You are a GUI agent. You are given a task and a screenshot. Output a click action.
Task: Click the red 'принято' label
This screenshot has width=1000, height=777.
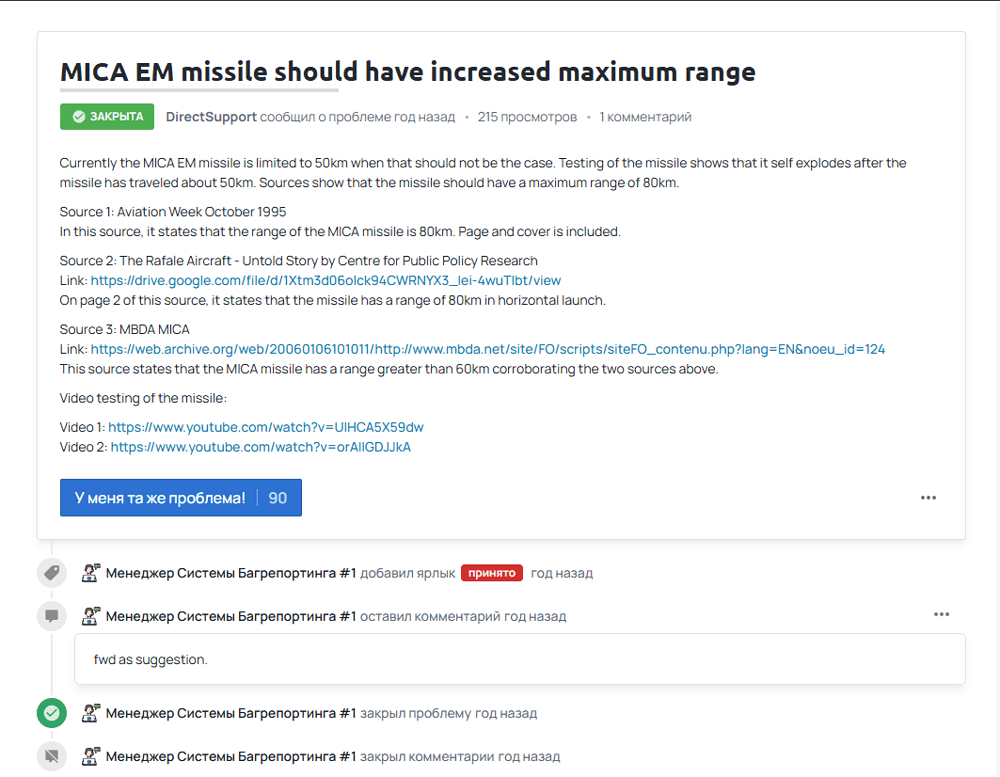click(492, 573)
